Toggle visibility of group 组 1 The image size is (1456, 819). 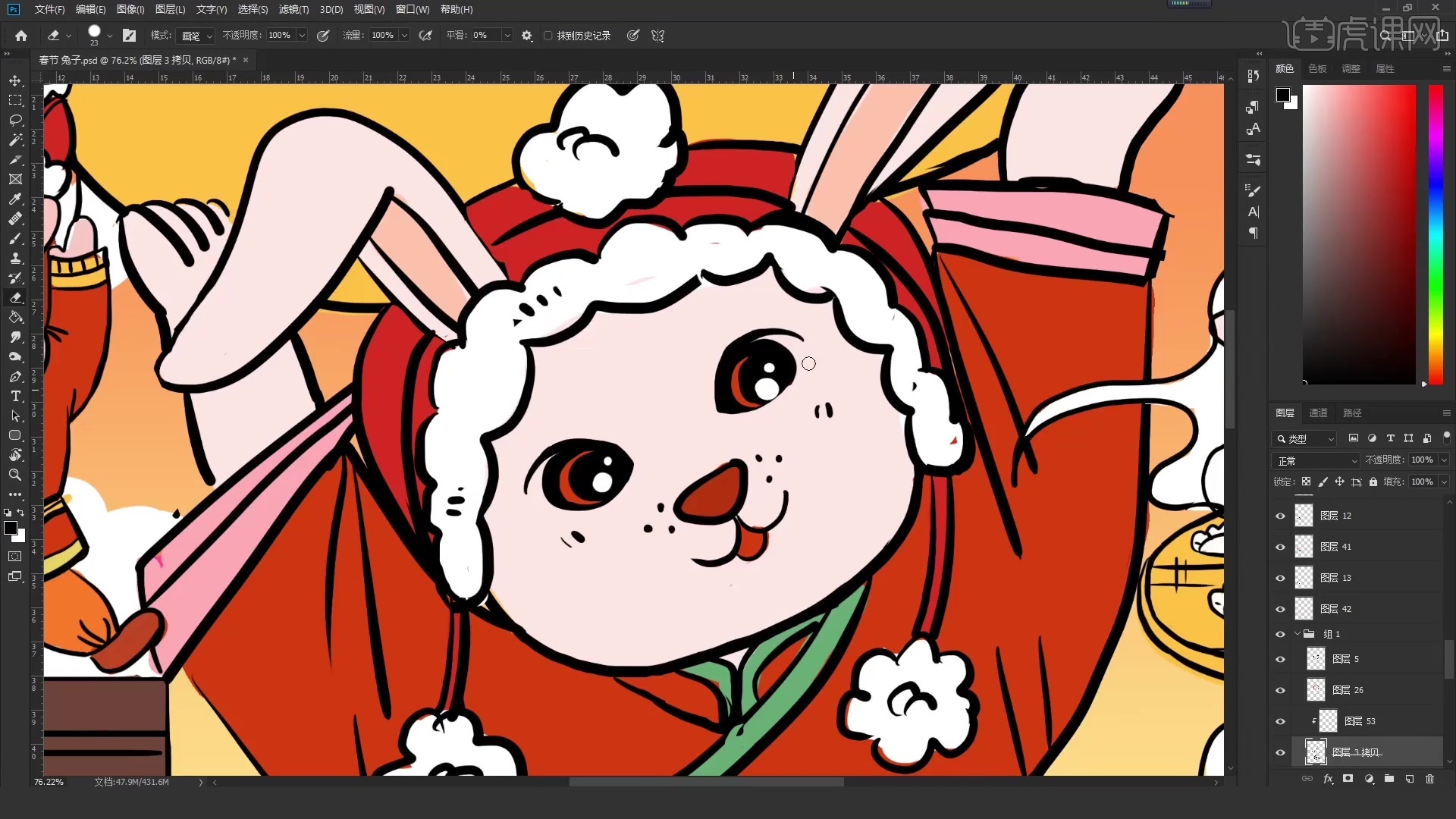coord(1280,634)
